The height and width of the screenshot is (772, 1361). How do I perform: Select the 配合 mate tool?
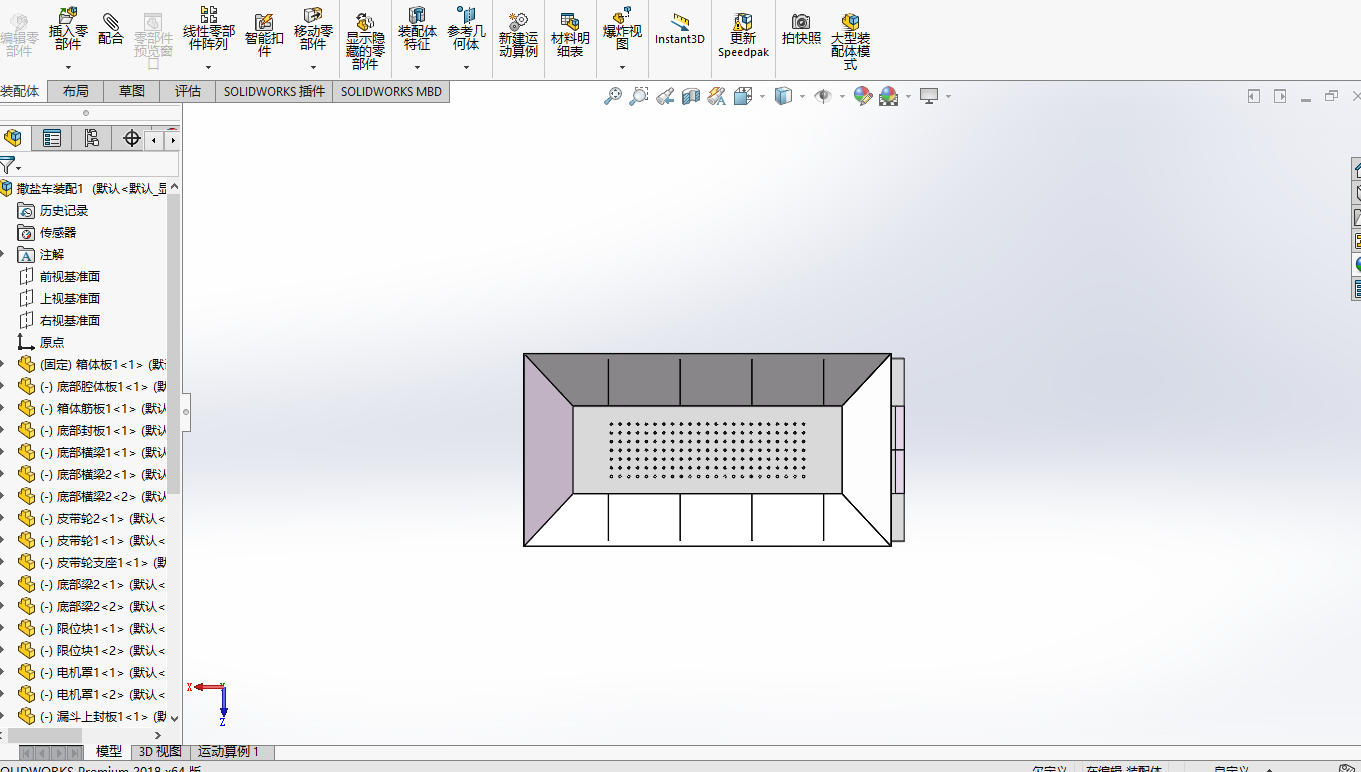(111, 28)
